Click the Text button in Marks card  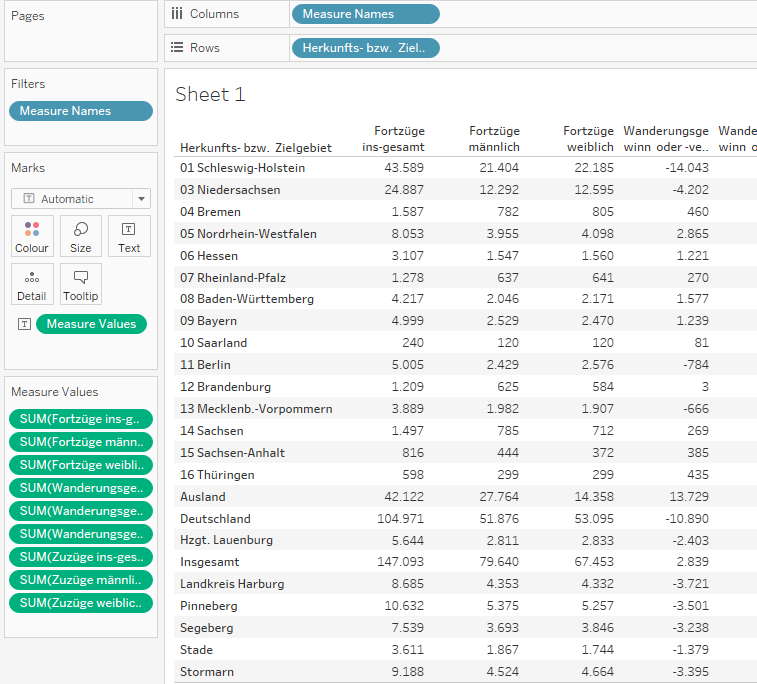pyautogui.click(x=129, y=236)
